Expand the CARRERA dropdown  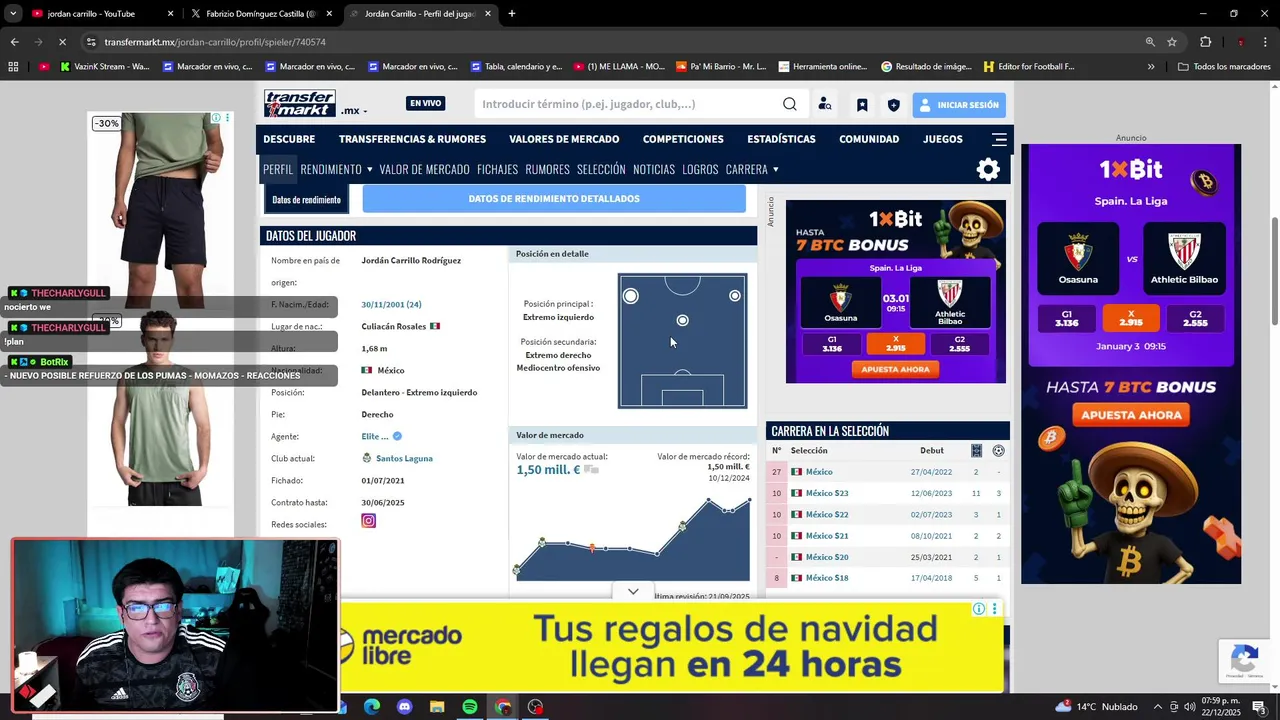click(x=752, y=169)
